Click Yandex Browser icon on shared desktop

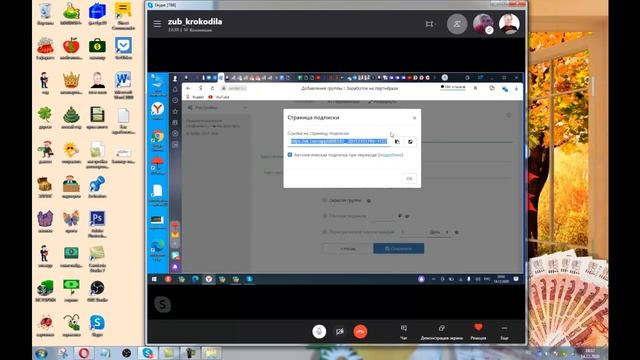click(x=158, y=110)
